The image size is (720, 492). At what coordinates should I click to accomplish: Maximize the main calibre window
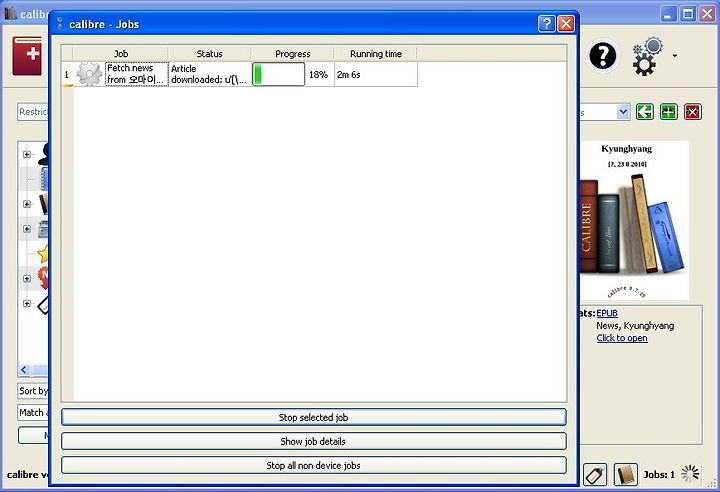pos(688,14)
